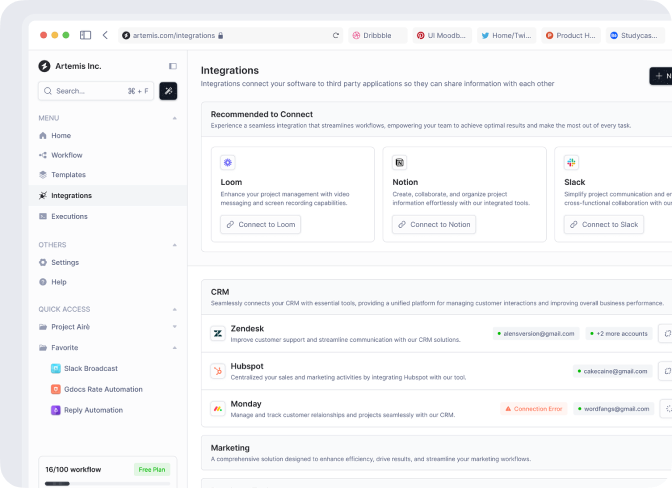The width and height of the screenshot is (672, 488).
Task: Switch to the Home/Twi... browser tab
Action: 506,35
